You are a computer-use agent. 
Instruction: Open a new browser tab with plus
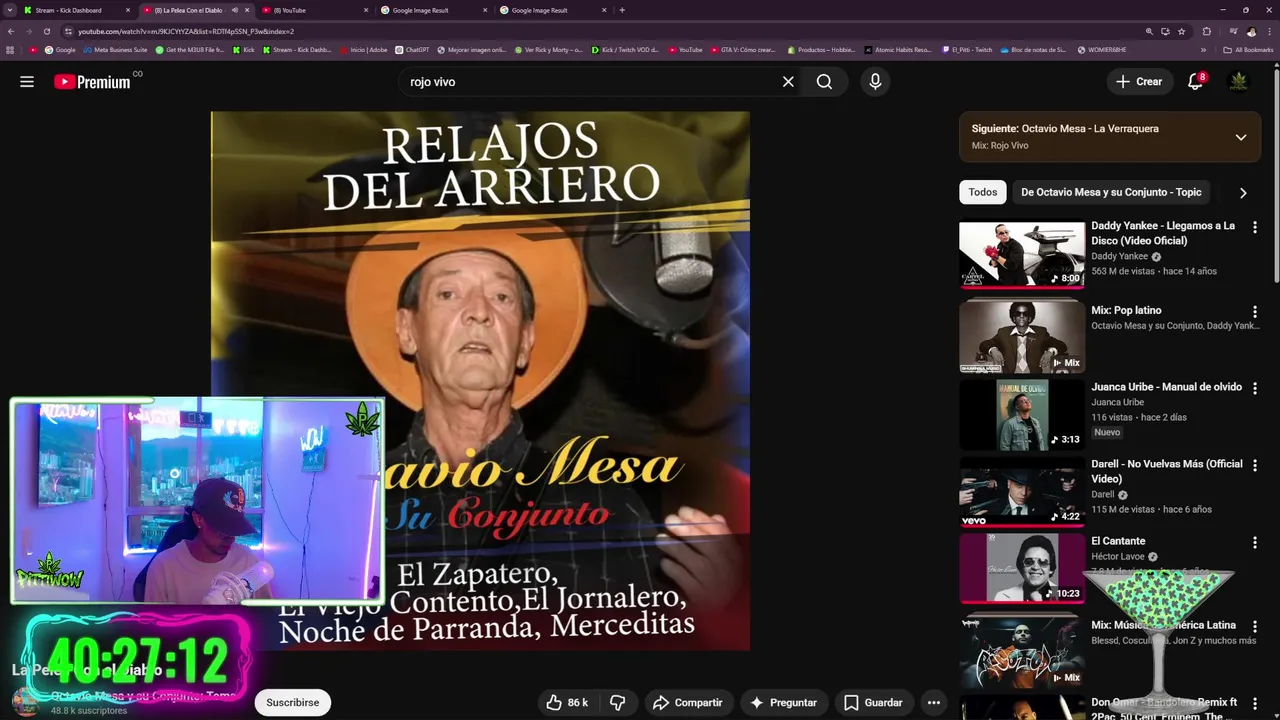(622, 10)
